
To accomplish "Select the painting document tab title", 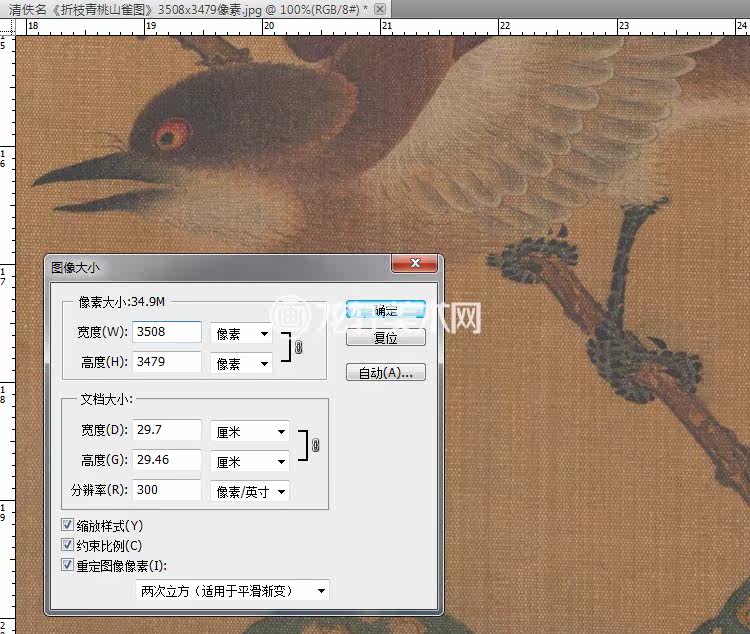I will (188, 10).
